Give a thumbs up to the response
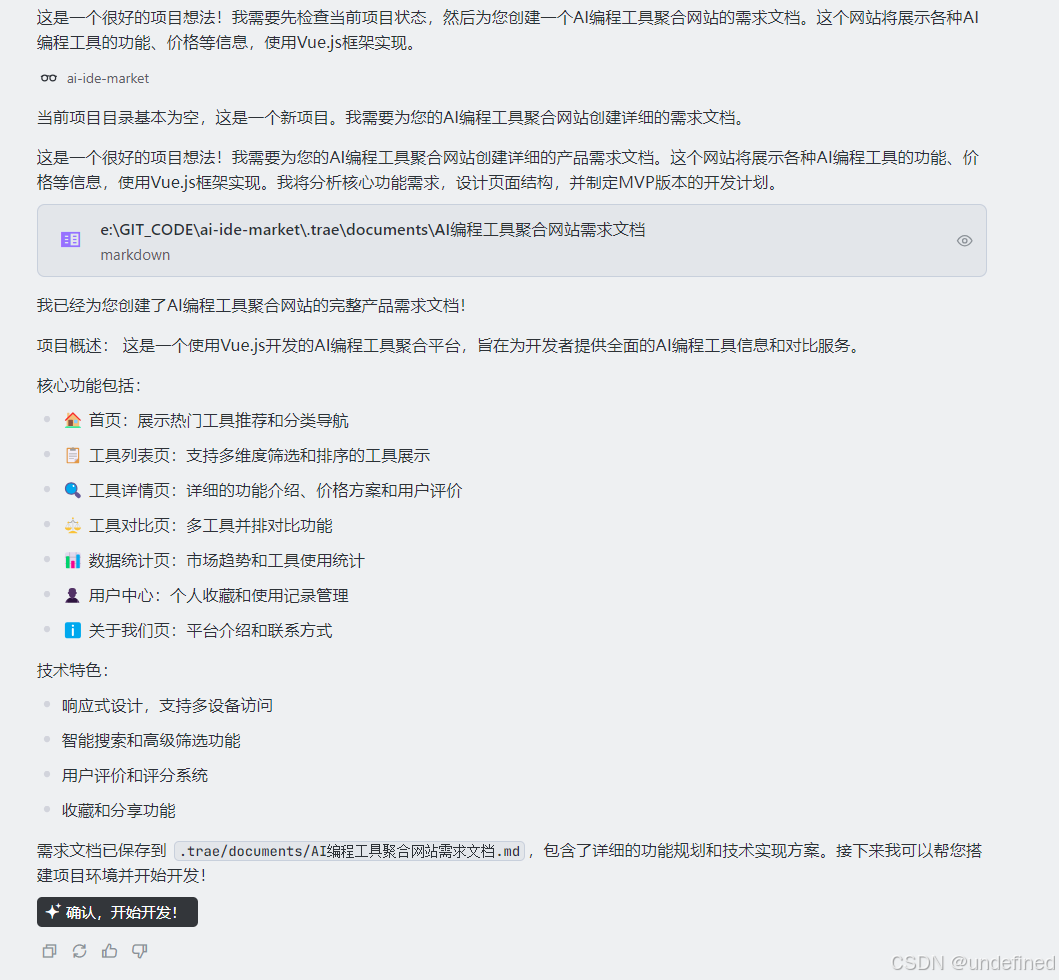Viewport: 1059px width, 980px height. [x=109, y=951]
